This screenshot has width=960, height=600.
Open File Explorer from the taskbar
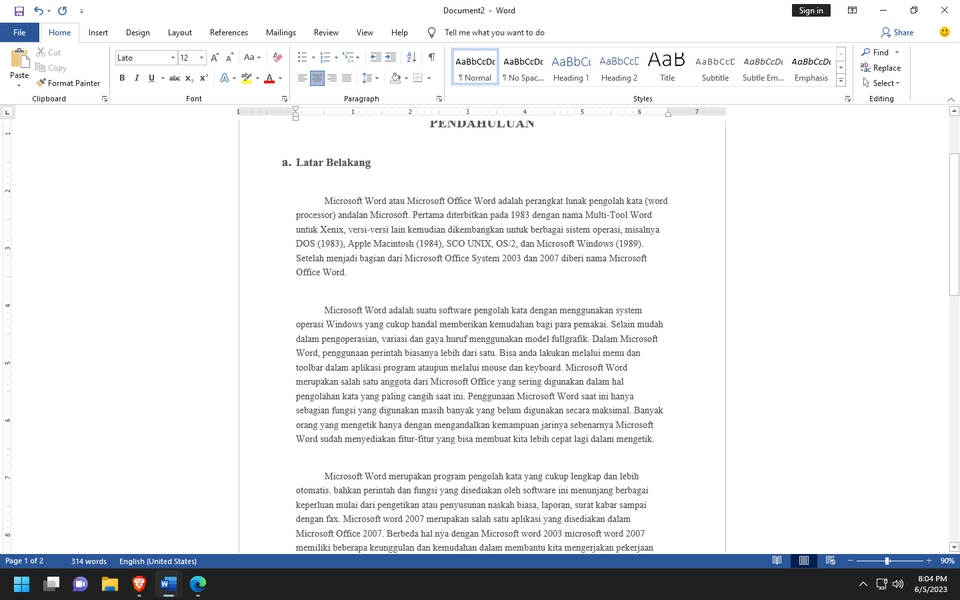(110, 584)
